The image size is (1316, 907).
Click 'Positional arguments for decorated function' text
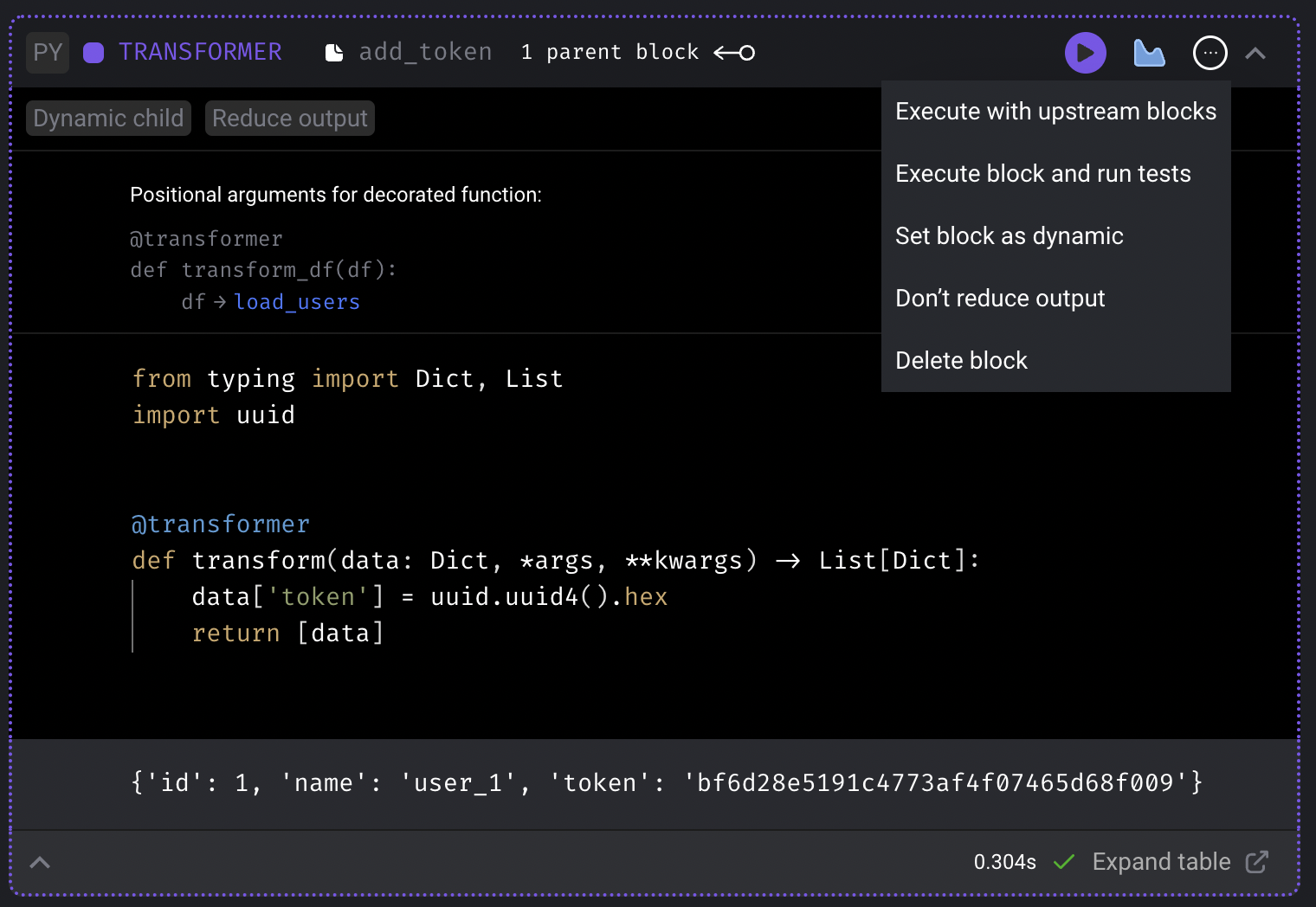pos(336,195)
